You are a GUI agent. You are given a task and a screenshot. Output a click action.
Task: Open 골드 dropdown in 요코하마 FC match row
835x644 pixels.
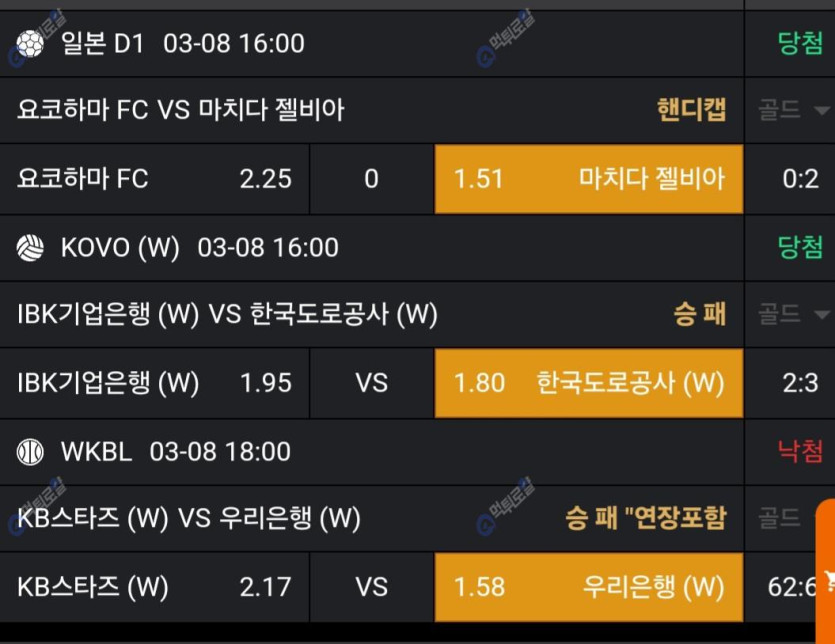point(794,110)
